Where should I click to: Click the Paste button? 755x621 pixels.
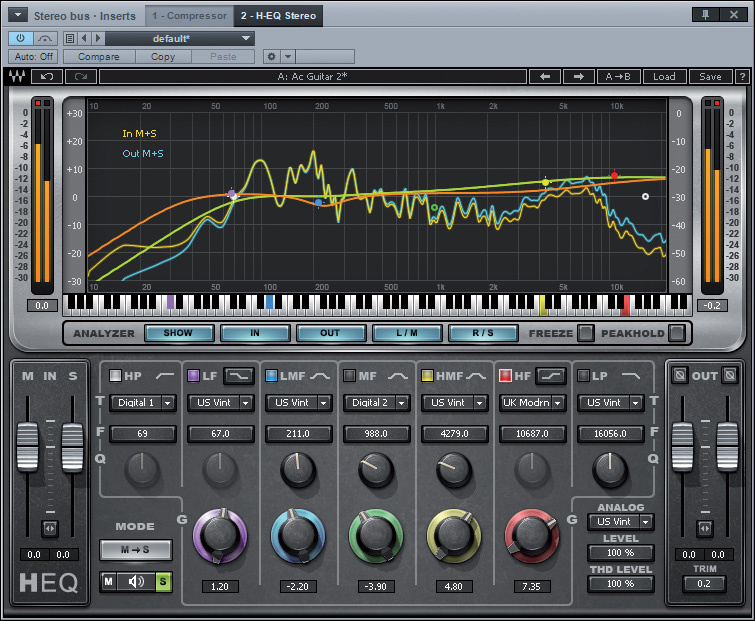coord(223,56)
